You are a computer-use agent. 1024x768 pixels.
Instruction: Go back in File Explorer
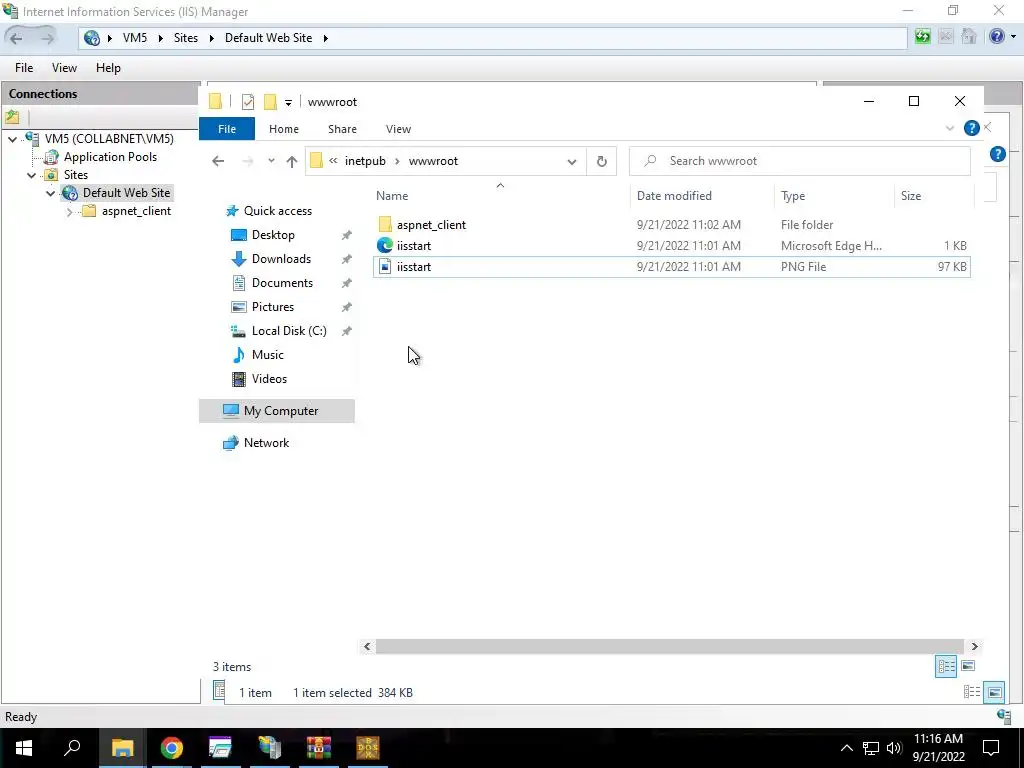[x=218, y=161]
